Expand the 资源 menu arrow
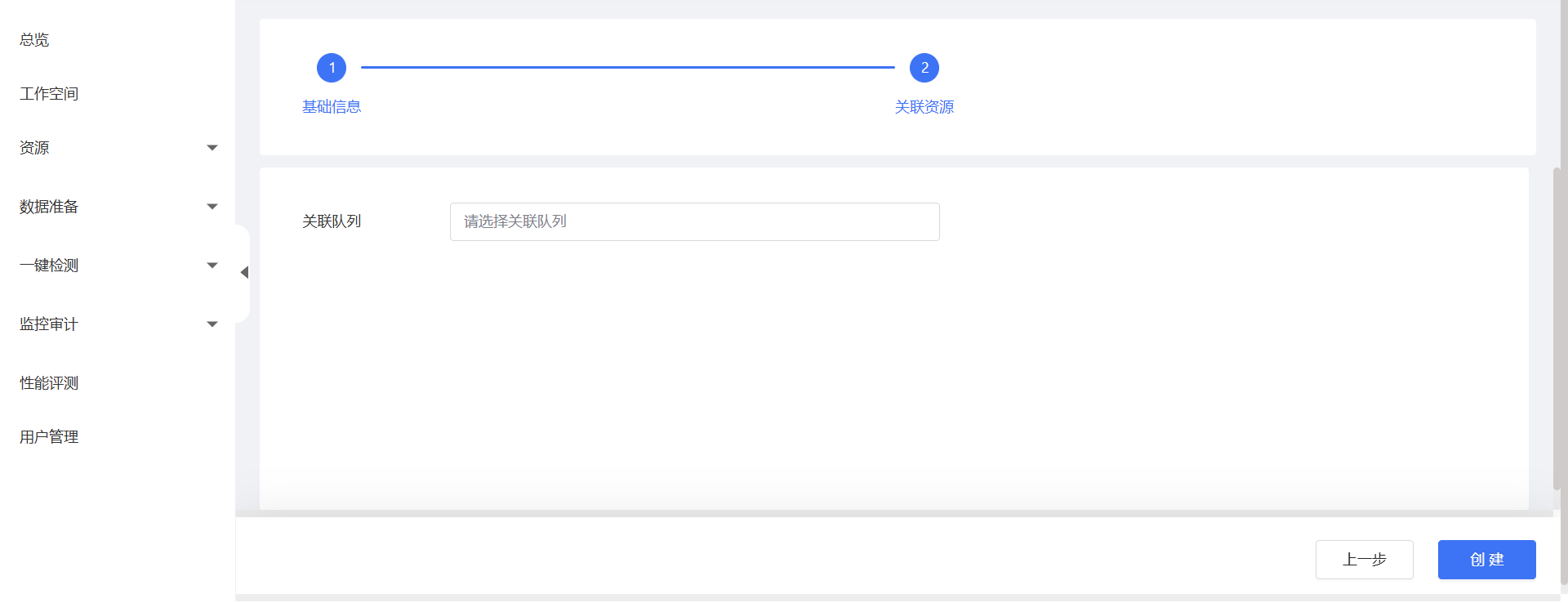This screenshot has height=603, width=1568. point(212,148)
